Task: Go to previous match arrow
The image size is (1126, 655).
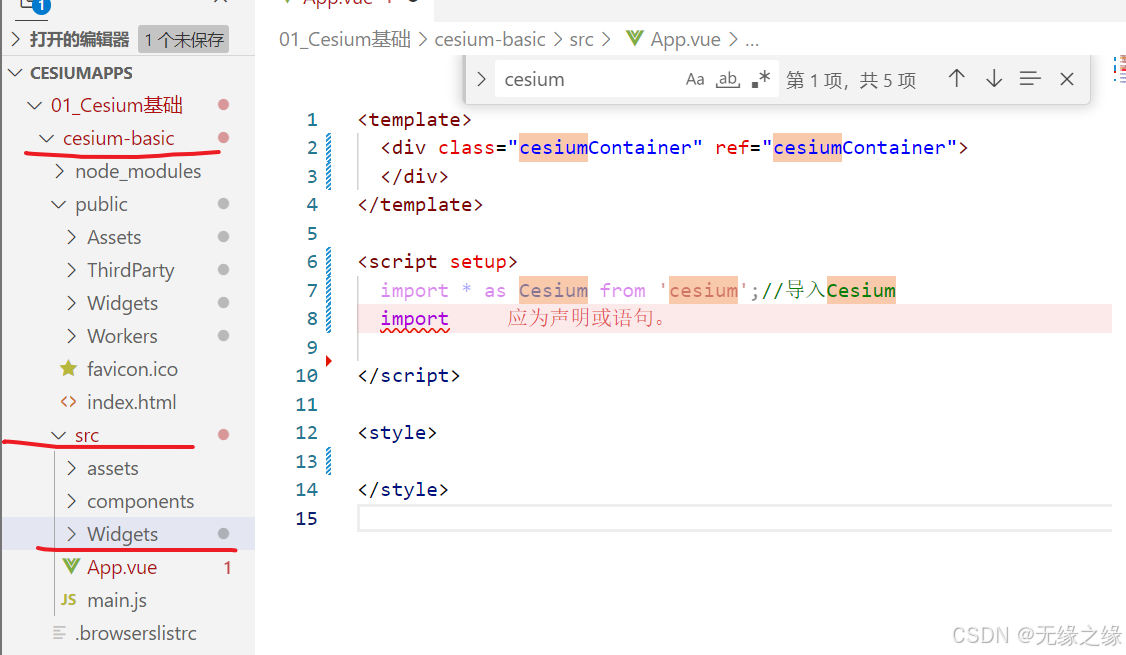Action: tap(956, 78)
